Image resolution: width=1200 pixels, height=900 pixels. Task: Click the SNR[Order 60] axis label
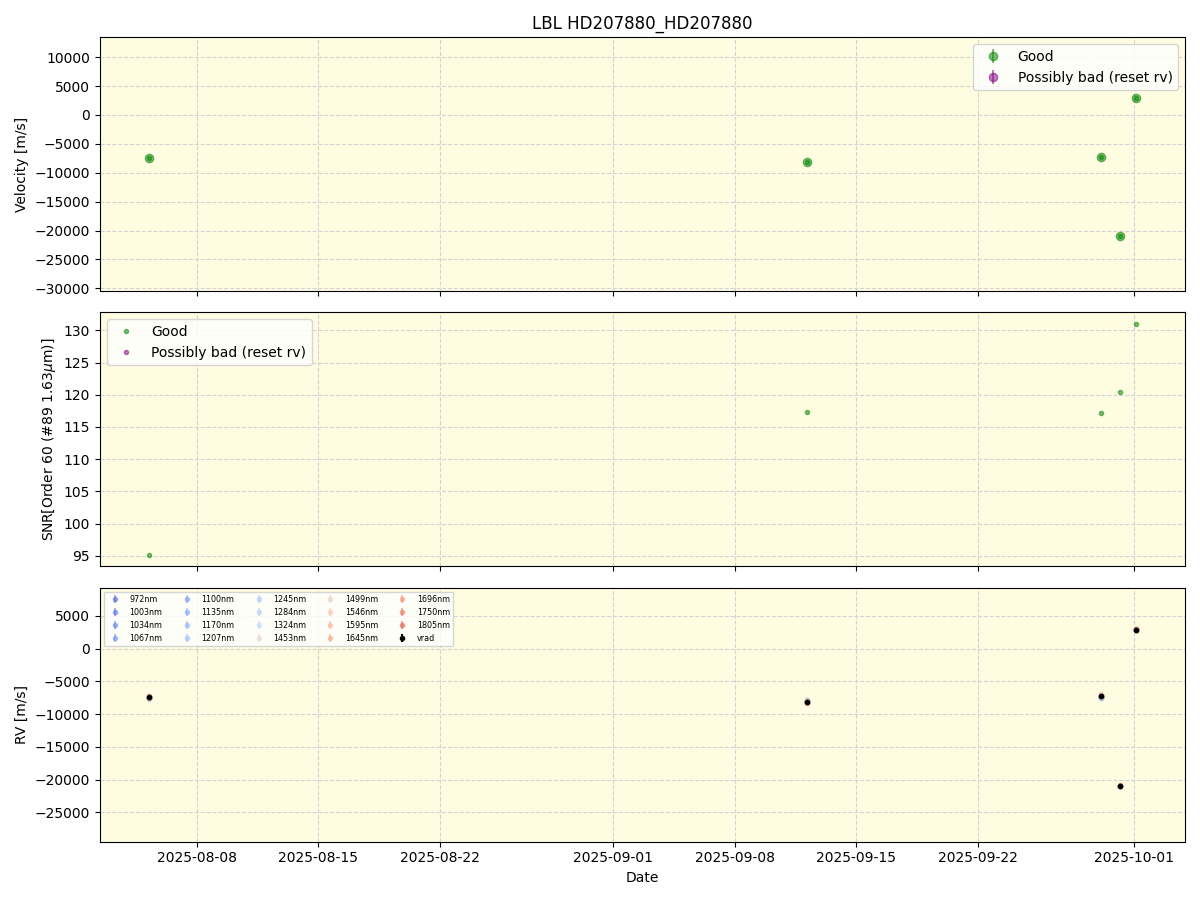(x=48, y=439)
